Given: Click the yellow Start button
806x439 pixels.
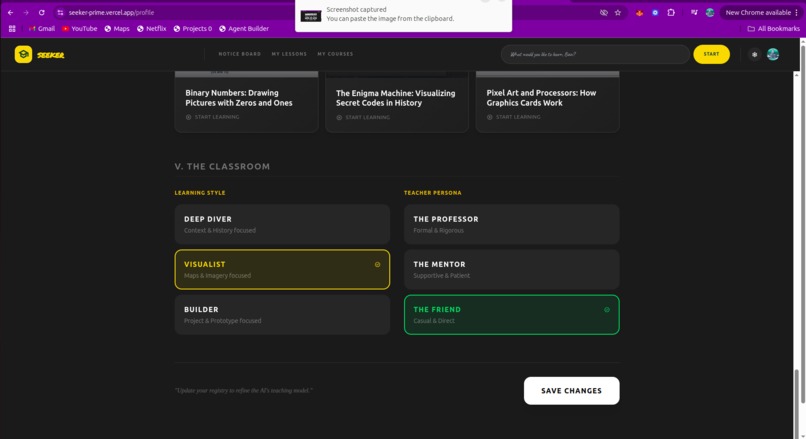Looking at the screenshot, I should (x=711, y=54).
